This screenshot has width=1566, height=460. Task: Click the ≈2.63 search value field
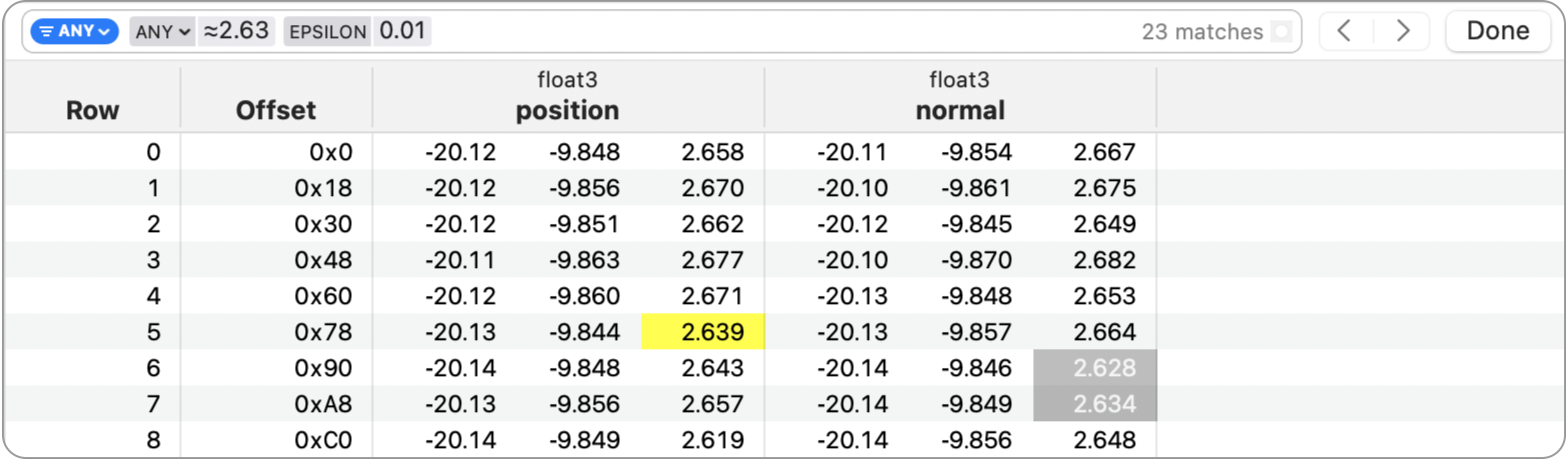236,31
